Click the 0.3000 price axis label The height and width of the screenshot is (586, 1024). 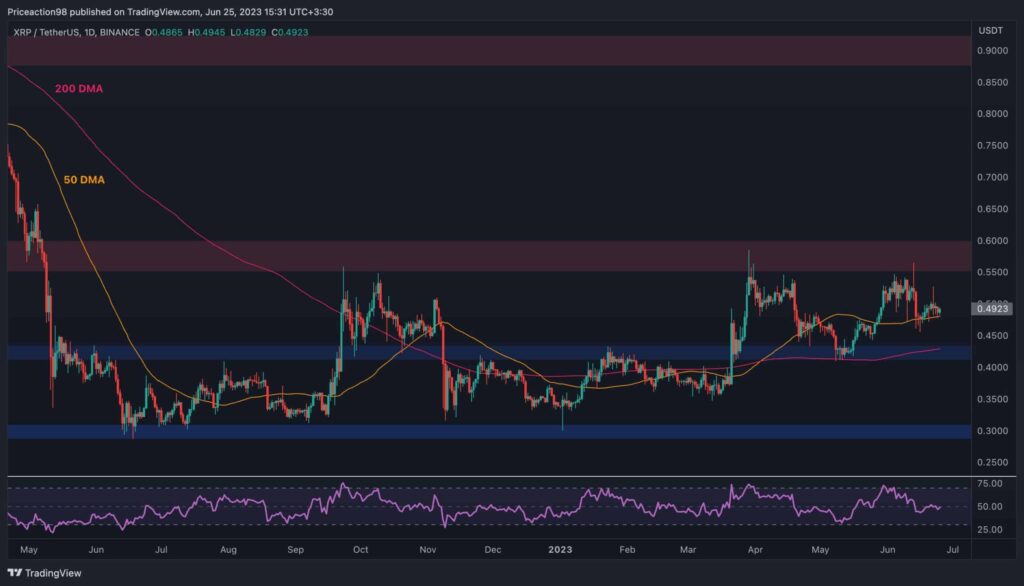click(992, 431)
